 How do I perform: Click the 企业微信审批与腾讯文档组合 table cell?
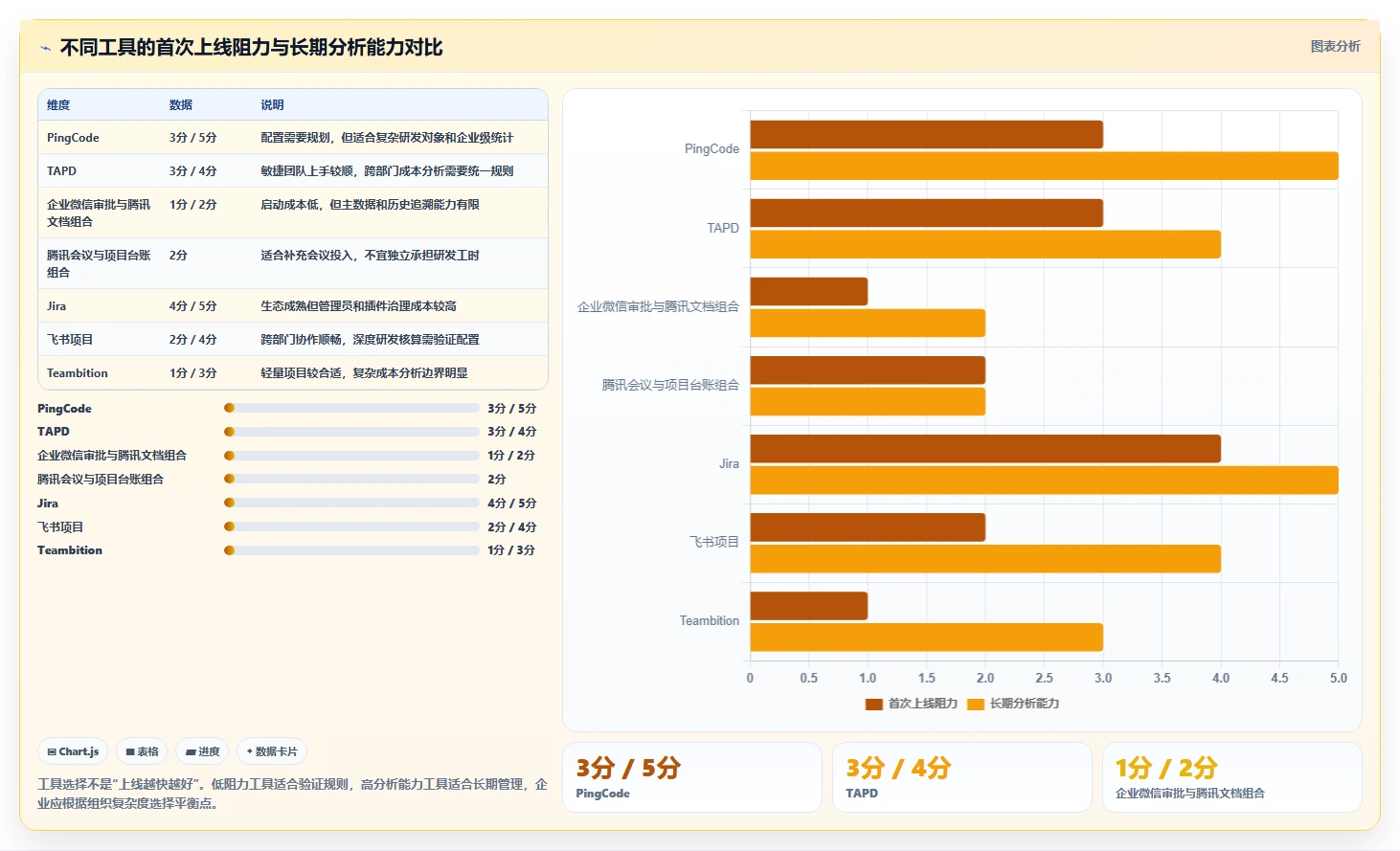[99, 213]
